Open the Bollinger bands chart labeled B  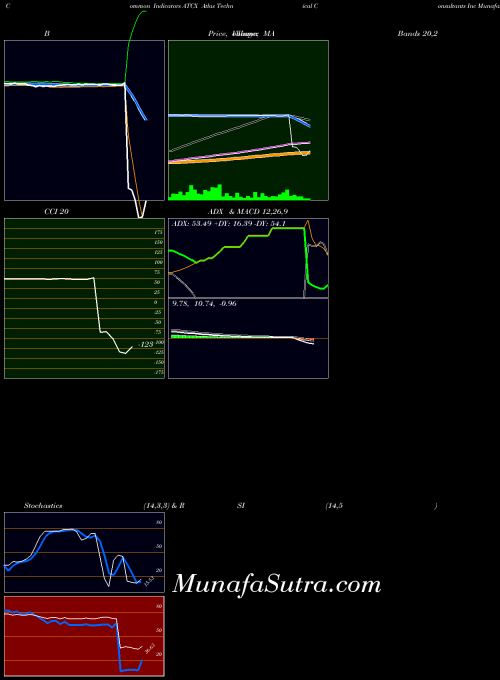coord(85,121)
